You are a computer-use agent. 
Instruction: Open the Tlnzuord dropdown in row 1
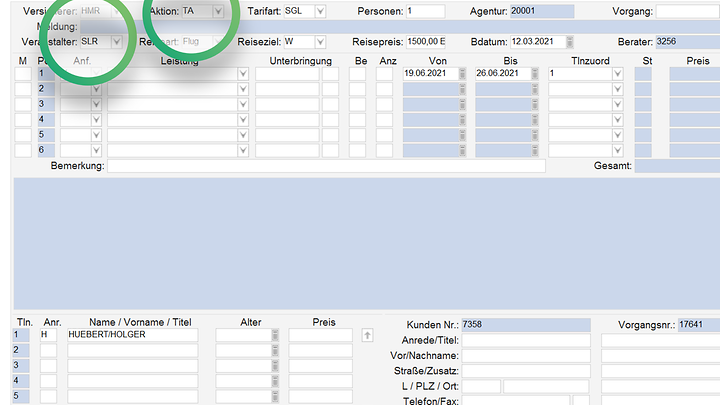click(x=617, y=74)
